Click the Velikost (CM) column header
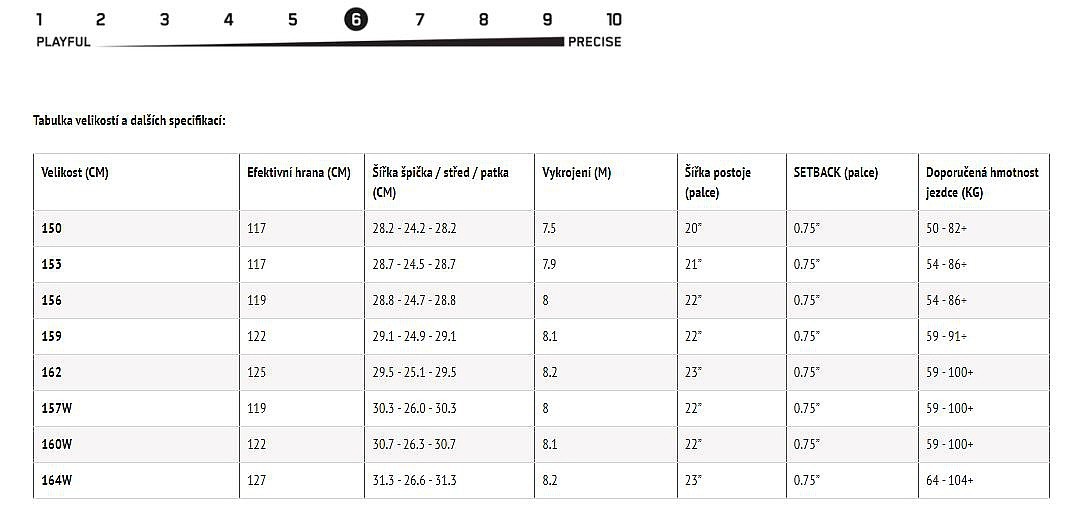This screenshot has width=1086, height=513. point(75,173)
